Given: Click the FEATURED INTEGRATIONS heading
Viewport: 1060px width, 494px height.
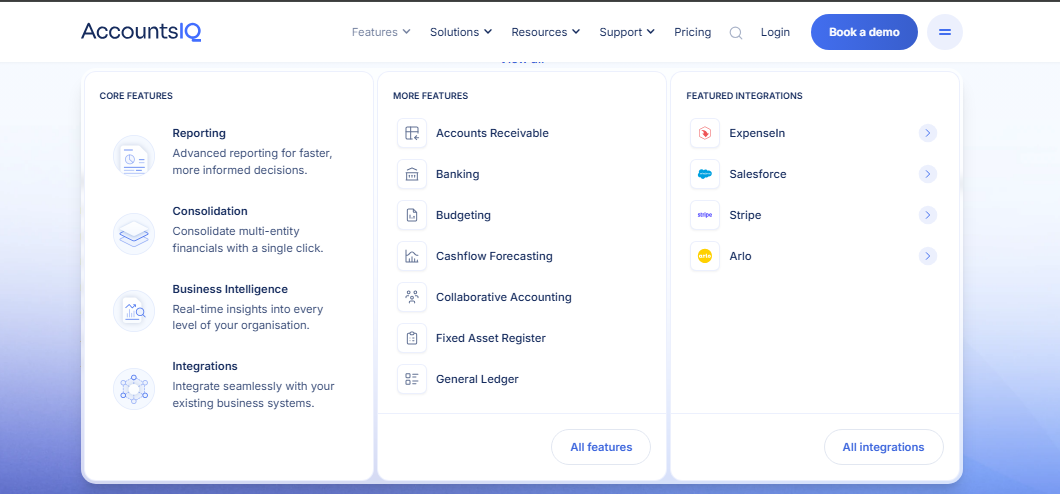Looking at the screenshot, I should (x=744, y=96).
